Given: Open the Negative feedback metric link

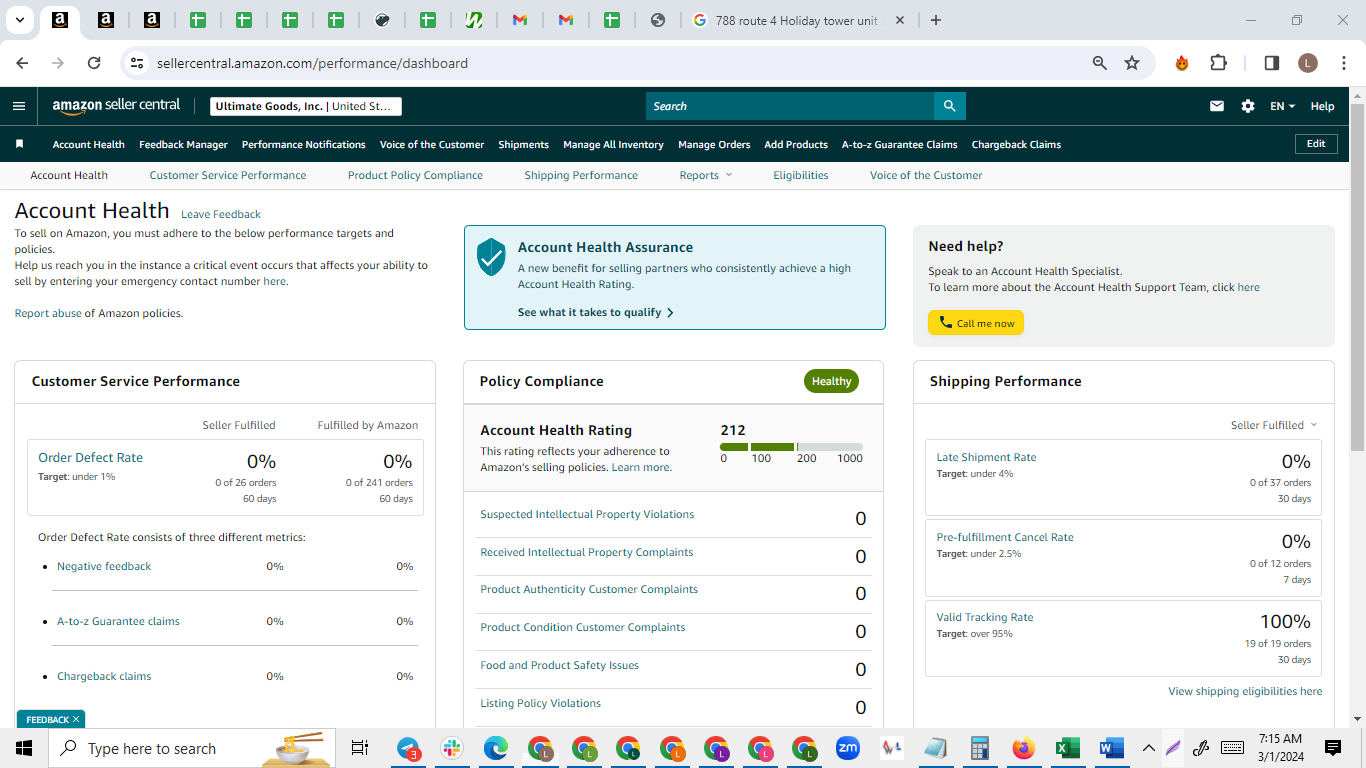Looking at the screenshot, I should pos(104,566).
